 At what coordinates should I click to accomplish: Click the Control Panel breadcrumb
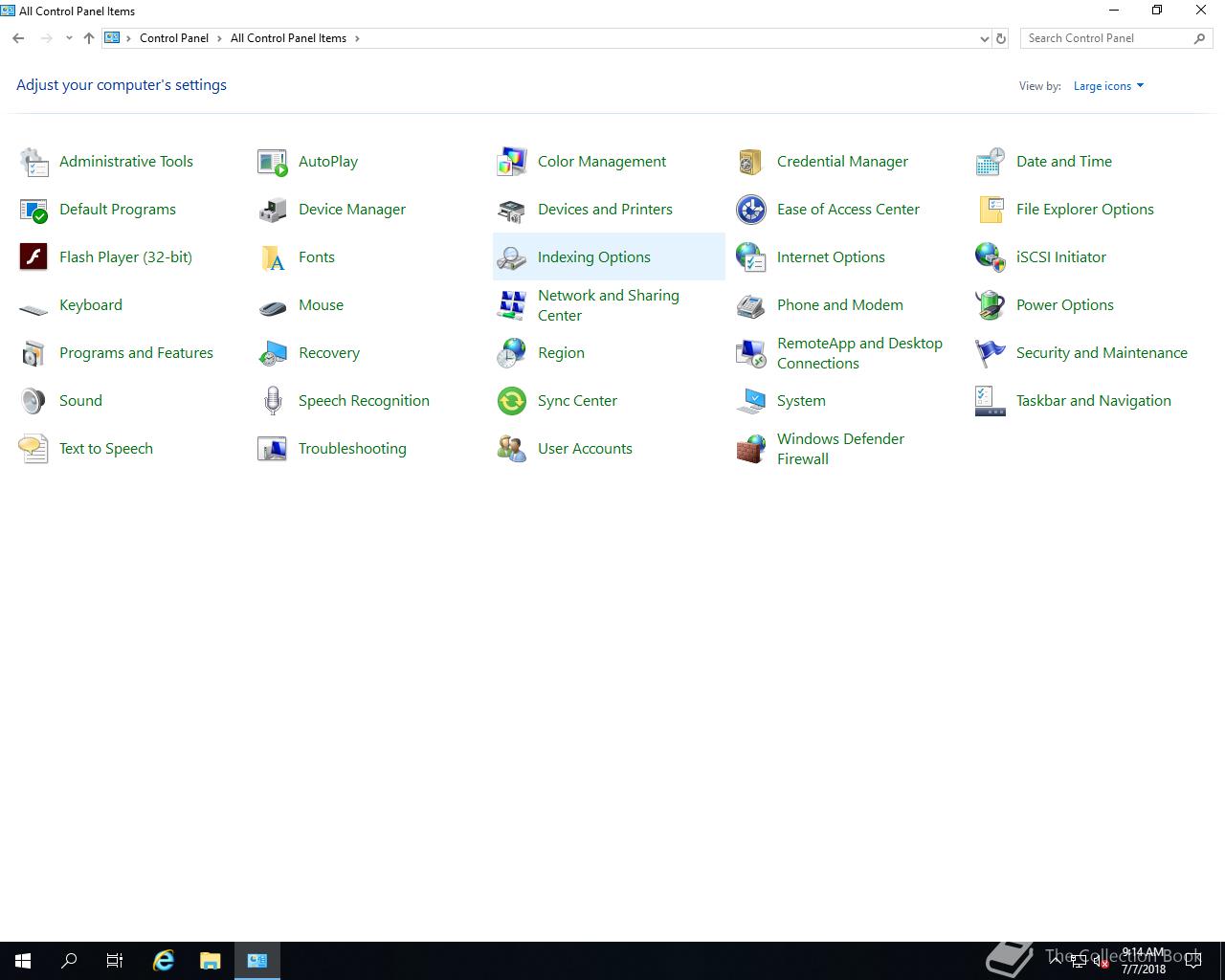pyautogui.click(x=174, y=38)
